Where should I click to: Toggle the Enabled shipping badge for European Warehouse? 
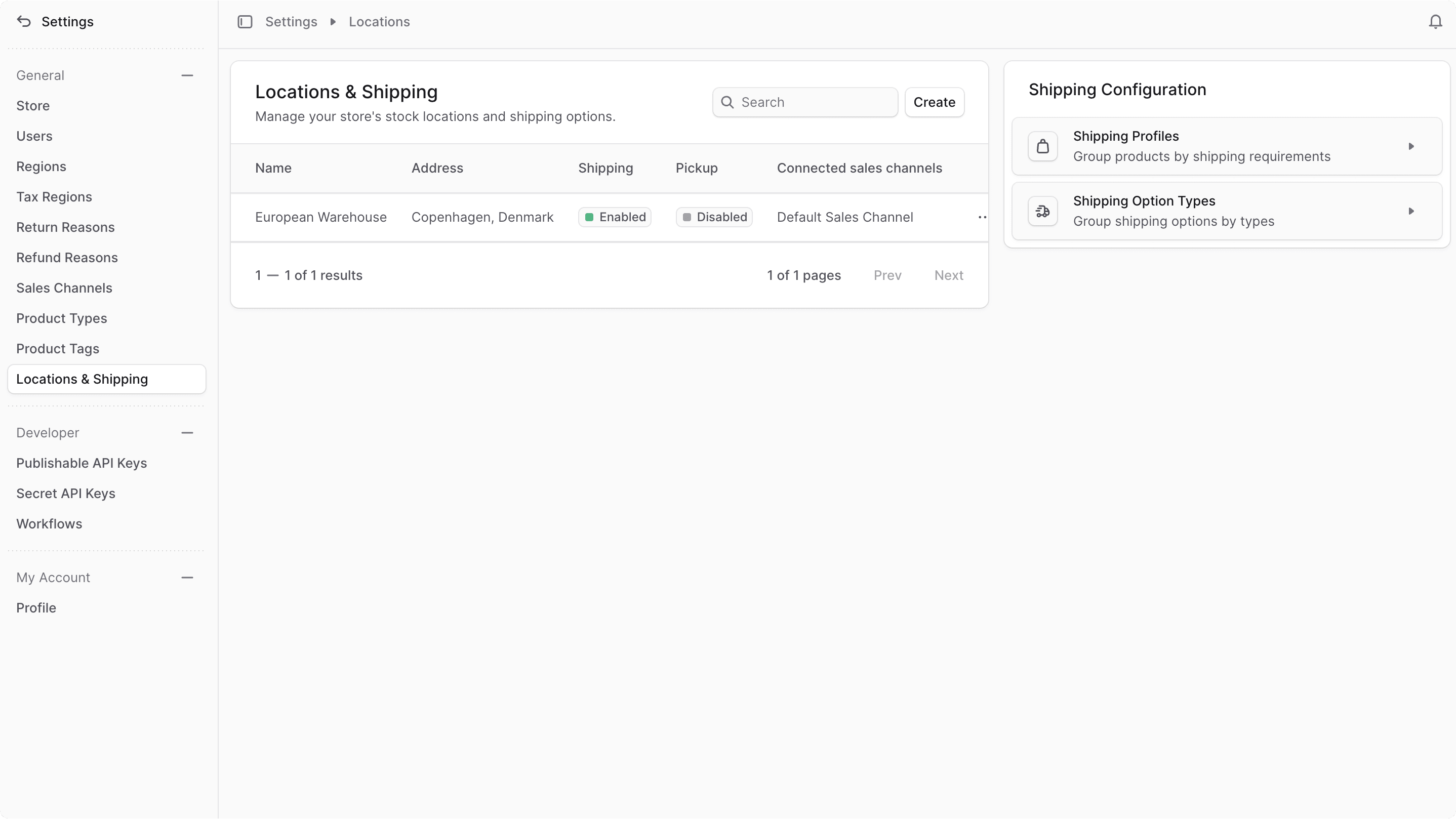coord(615,217)
